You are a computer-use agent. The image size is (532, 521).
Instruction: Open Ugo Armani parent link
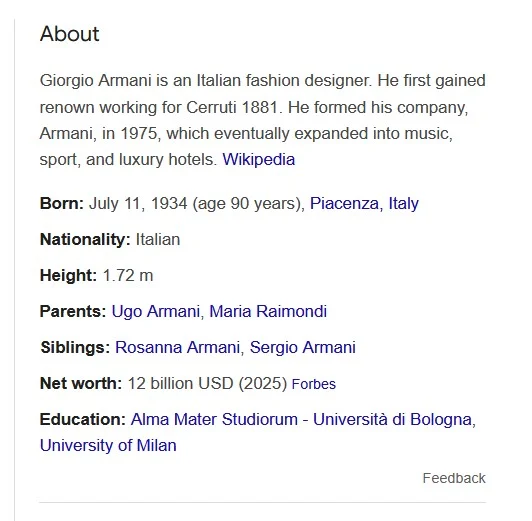pos(156,311)
